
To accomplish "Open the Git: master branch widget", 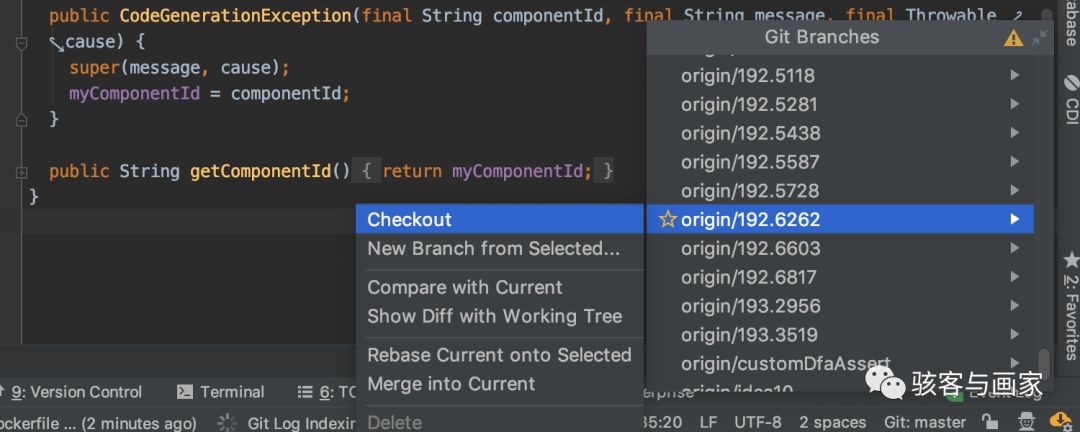I will click(x=925, y=422).
